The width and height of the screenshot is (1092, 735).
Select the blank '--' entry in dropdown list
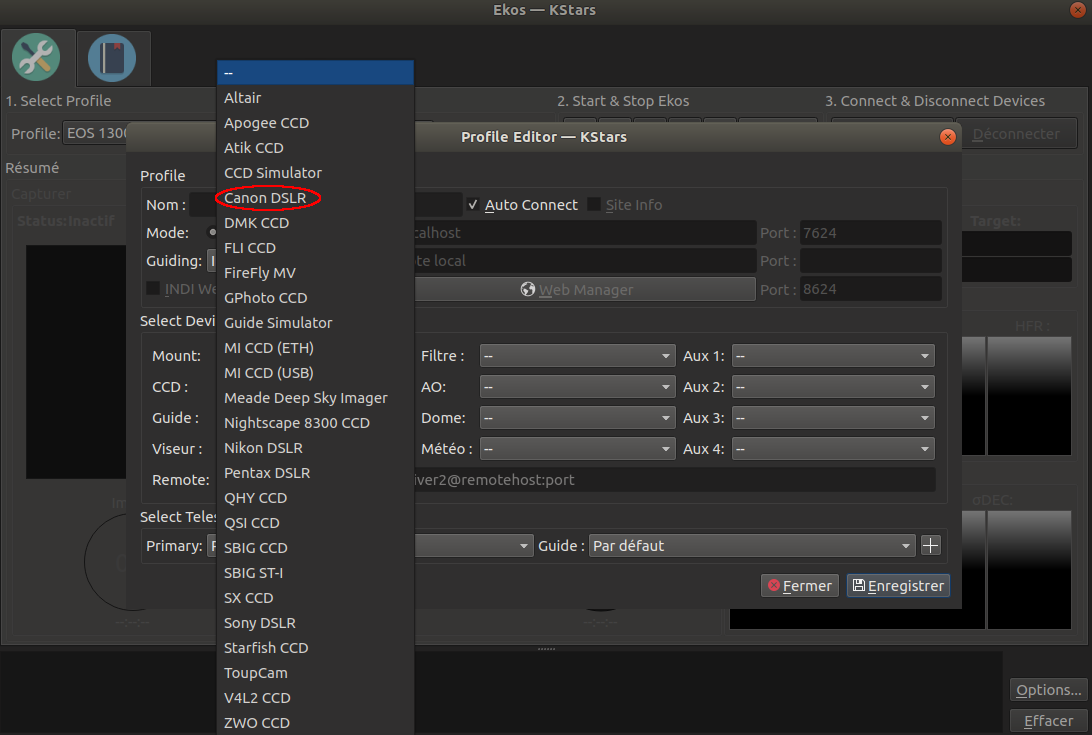click(315, 72)
